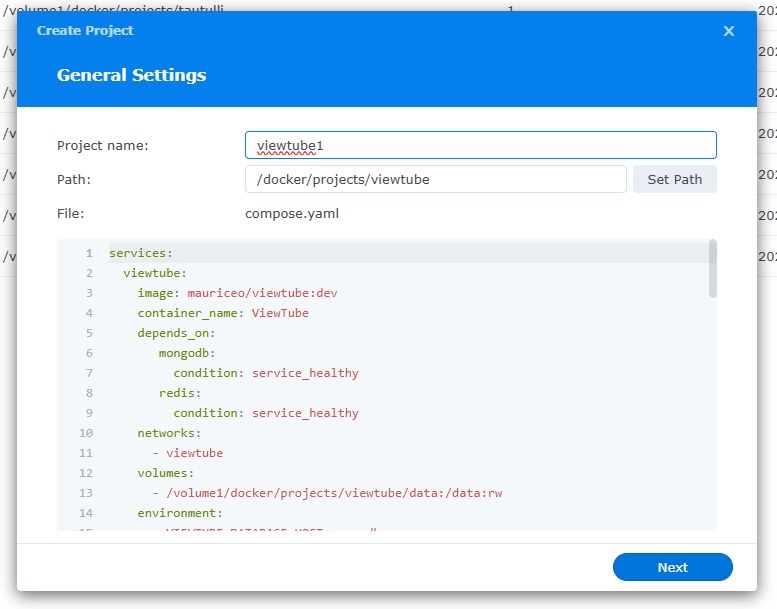Click the Set Path button
Image resolution: width=777 pixels, height=609 pixels.
pos(674,179)
